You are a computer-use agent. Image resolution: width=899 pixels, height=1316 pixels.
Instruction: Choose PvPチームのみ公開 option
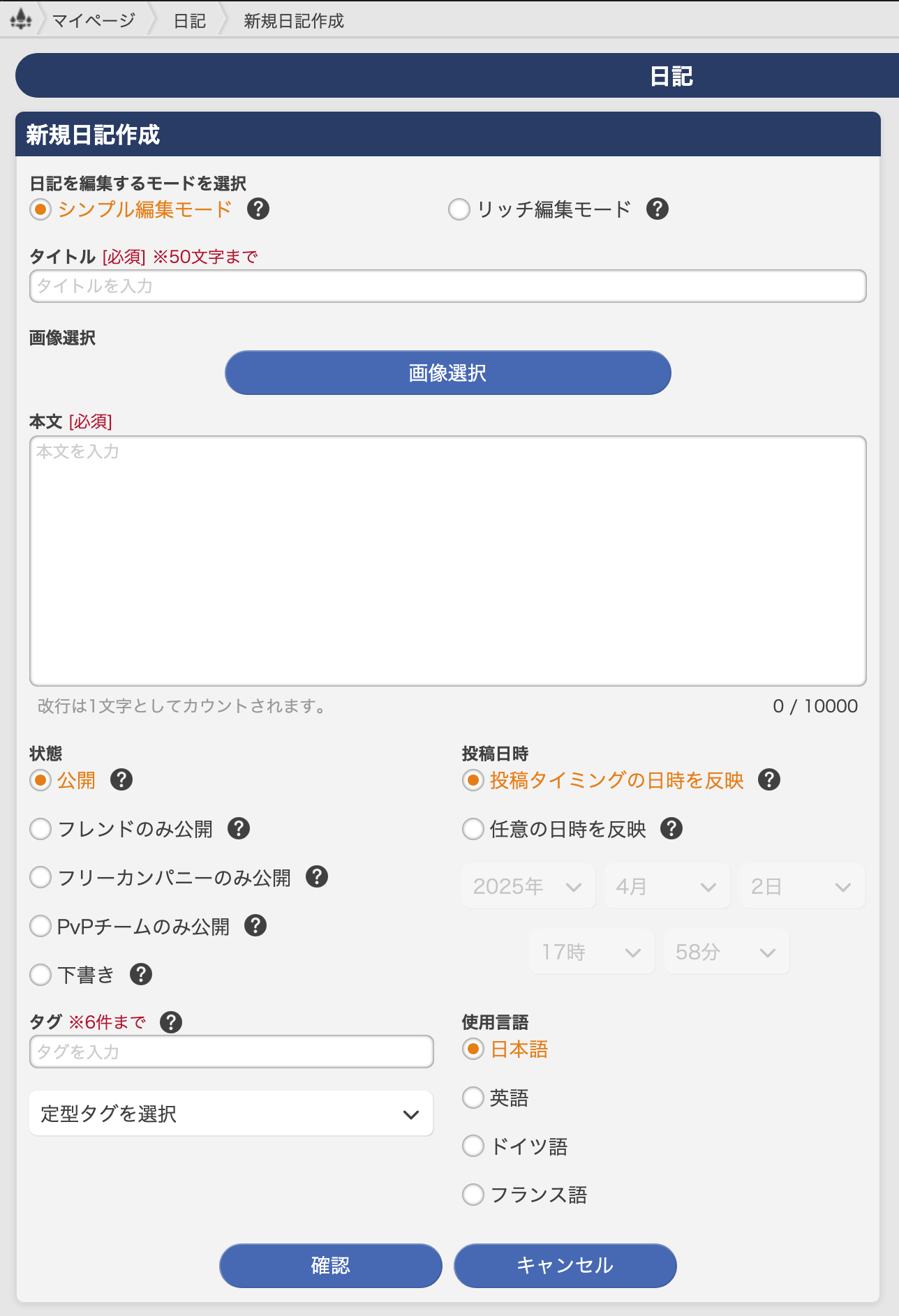pyautogui.click(x=40, y=926)
